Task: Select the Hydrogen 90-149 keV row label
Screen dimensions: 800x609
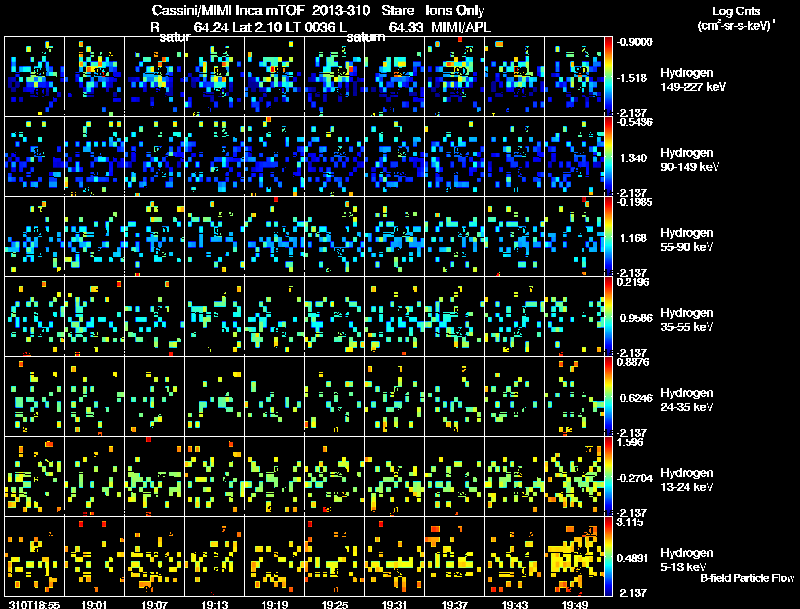Action: coord(690,160)
